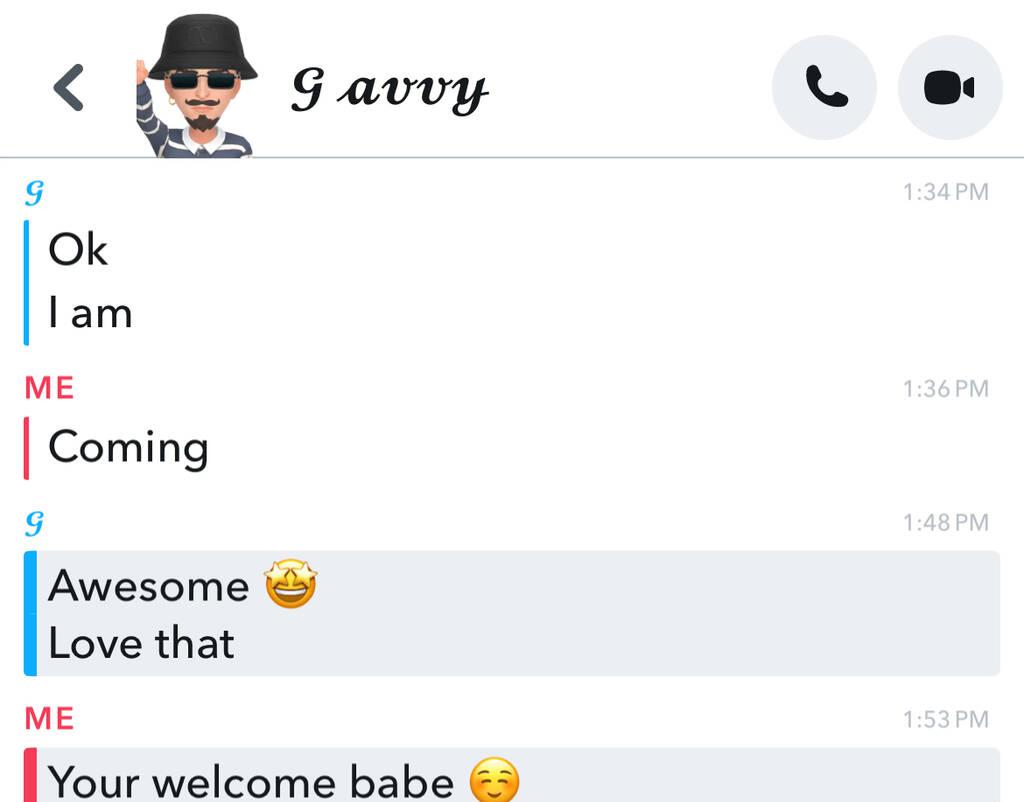This screenshot has width=1024, height=802.
Task: Click the 1:34 PM timestamp
Action: coord(946,192)
